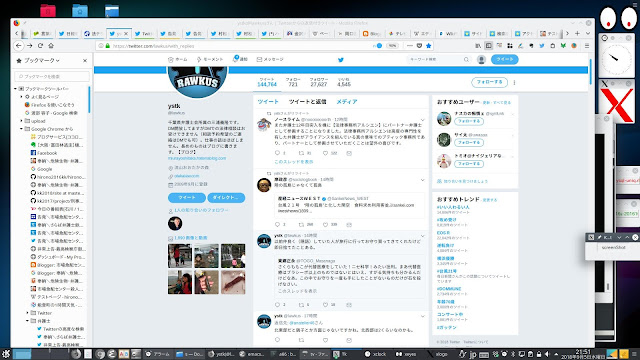The image size is (640, 360).
Task: Retweet the last visible ystk tweet
Action: click(301, 340)
